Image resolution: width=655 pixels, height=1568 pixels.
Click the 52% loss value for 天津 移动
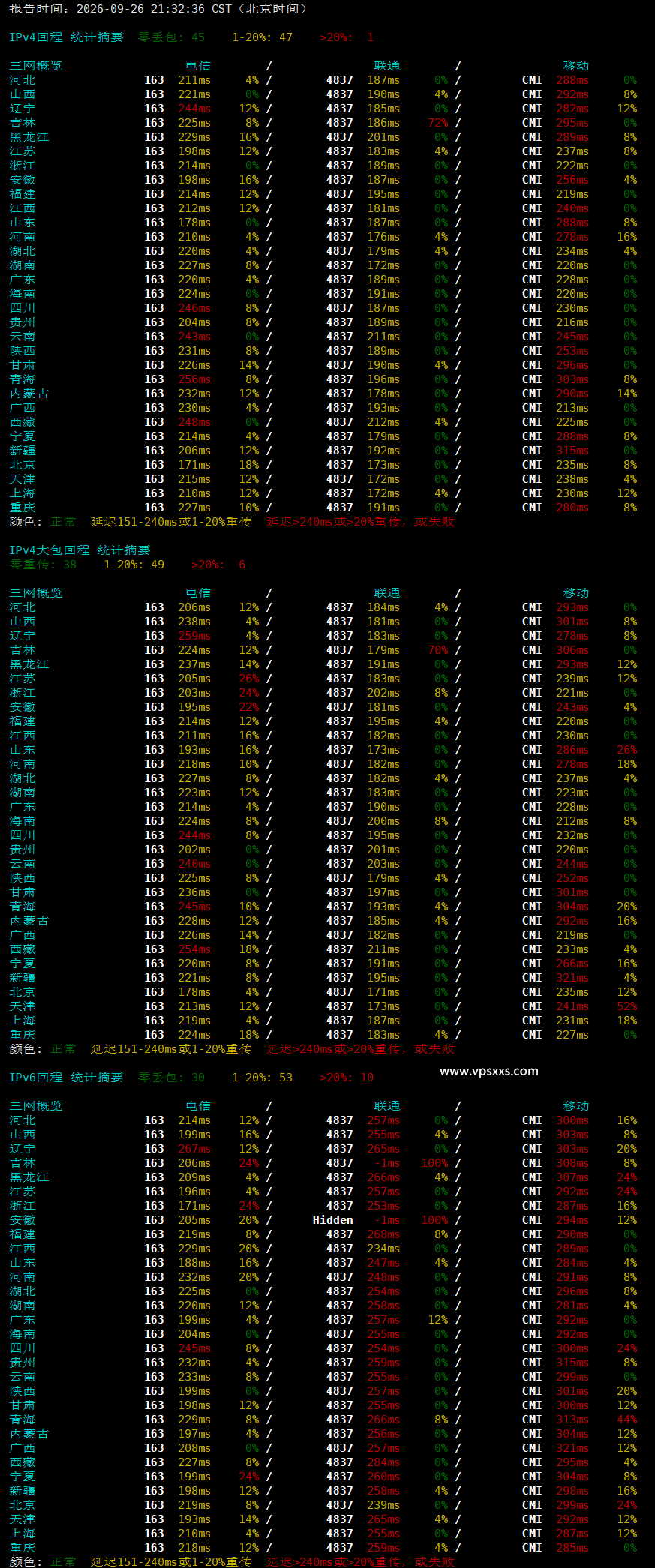(x=627, y=1006)
